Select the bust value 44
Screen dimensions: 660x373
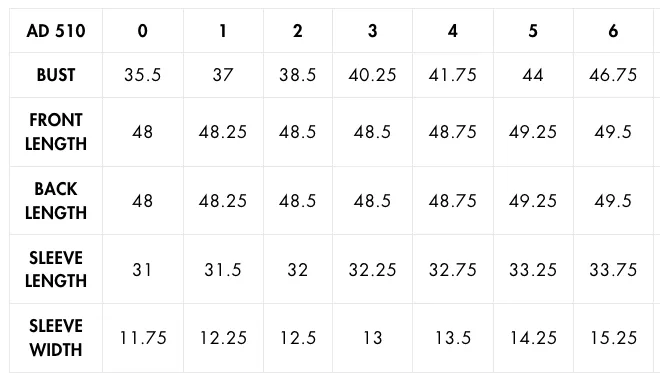tap(533, 75)
